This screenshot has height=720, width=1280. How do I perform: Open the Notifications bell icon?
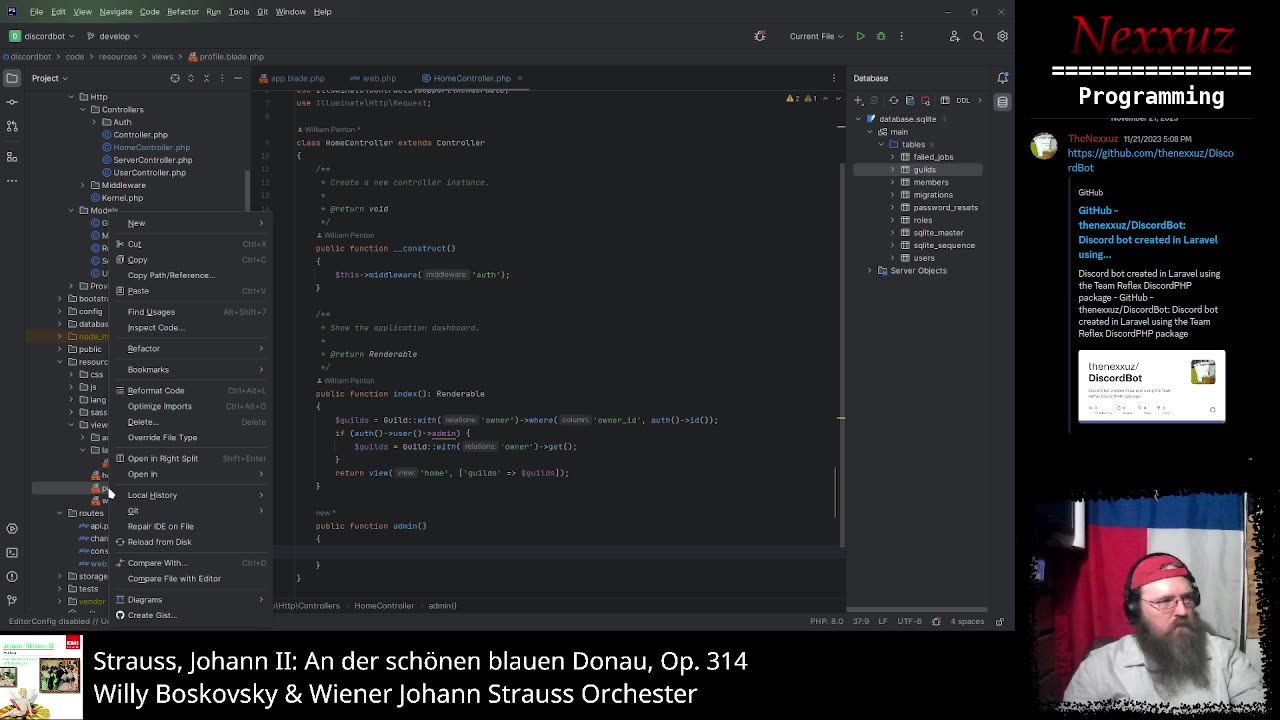pyautogui.click(x=1002, y=78)
